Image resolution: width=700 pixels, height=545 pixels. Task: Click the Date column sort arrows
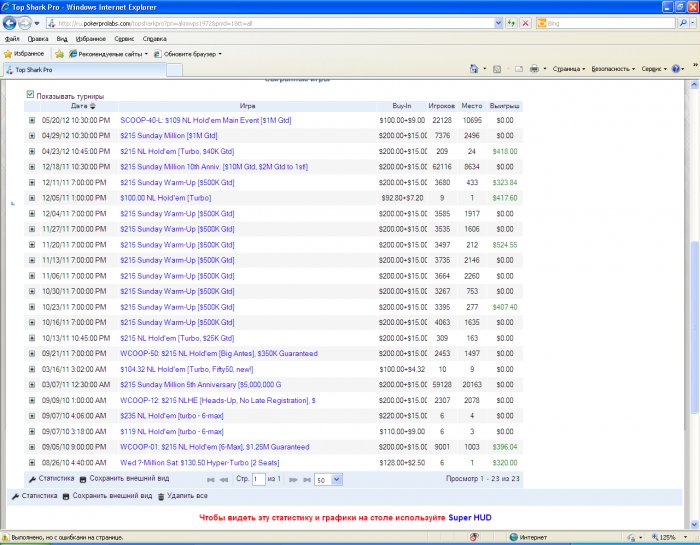tap(92, 106)
